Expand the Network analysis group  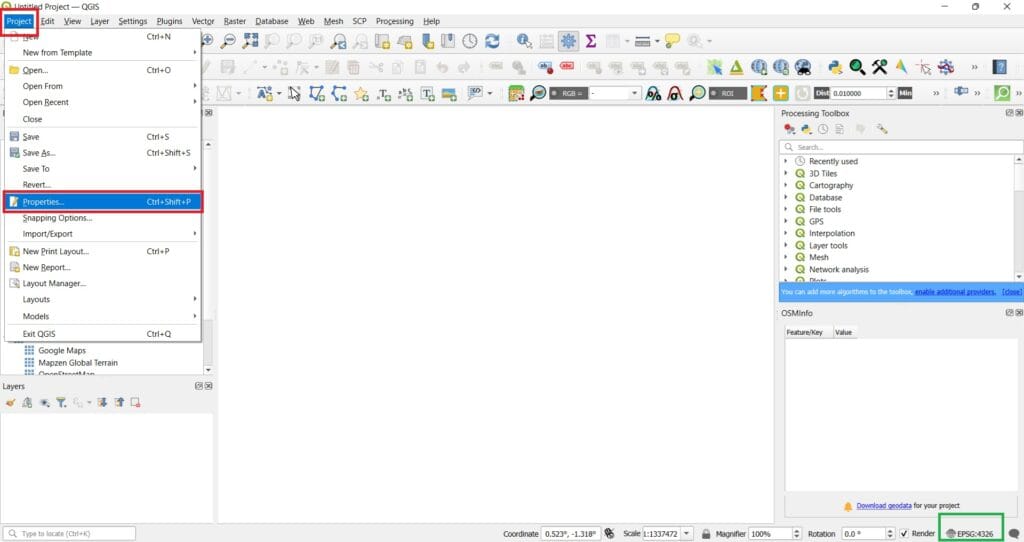tap(786, 269)
